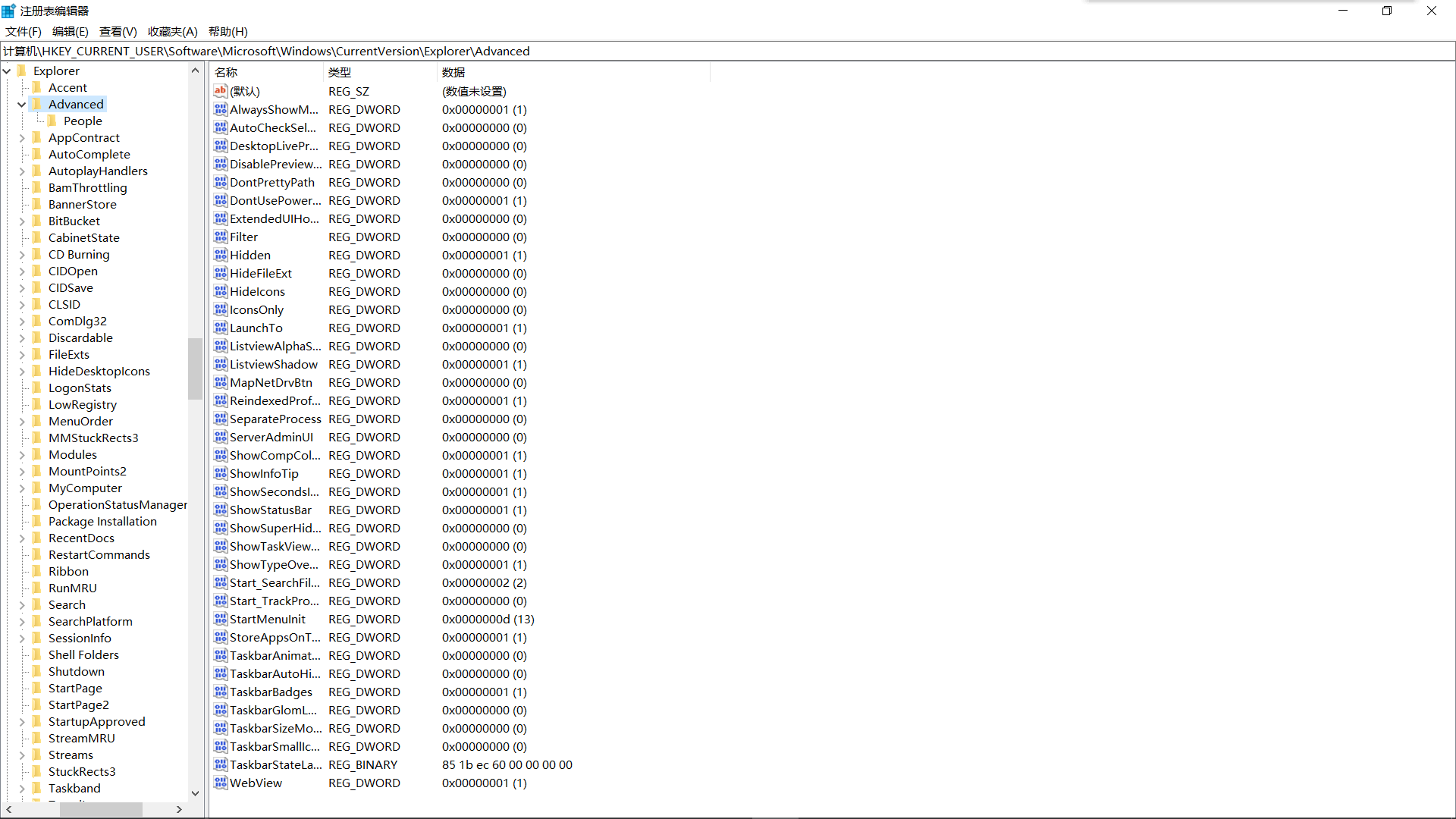
Task: Select the StuckRects3 key
Action: 82,771
